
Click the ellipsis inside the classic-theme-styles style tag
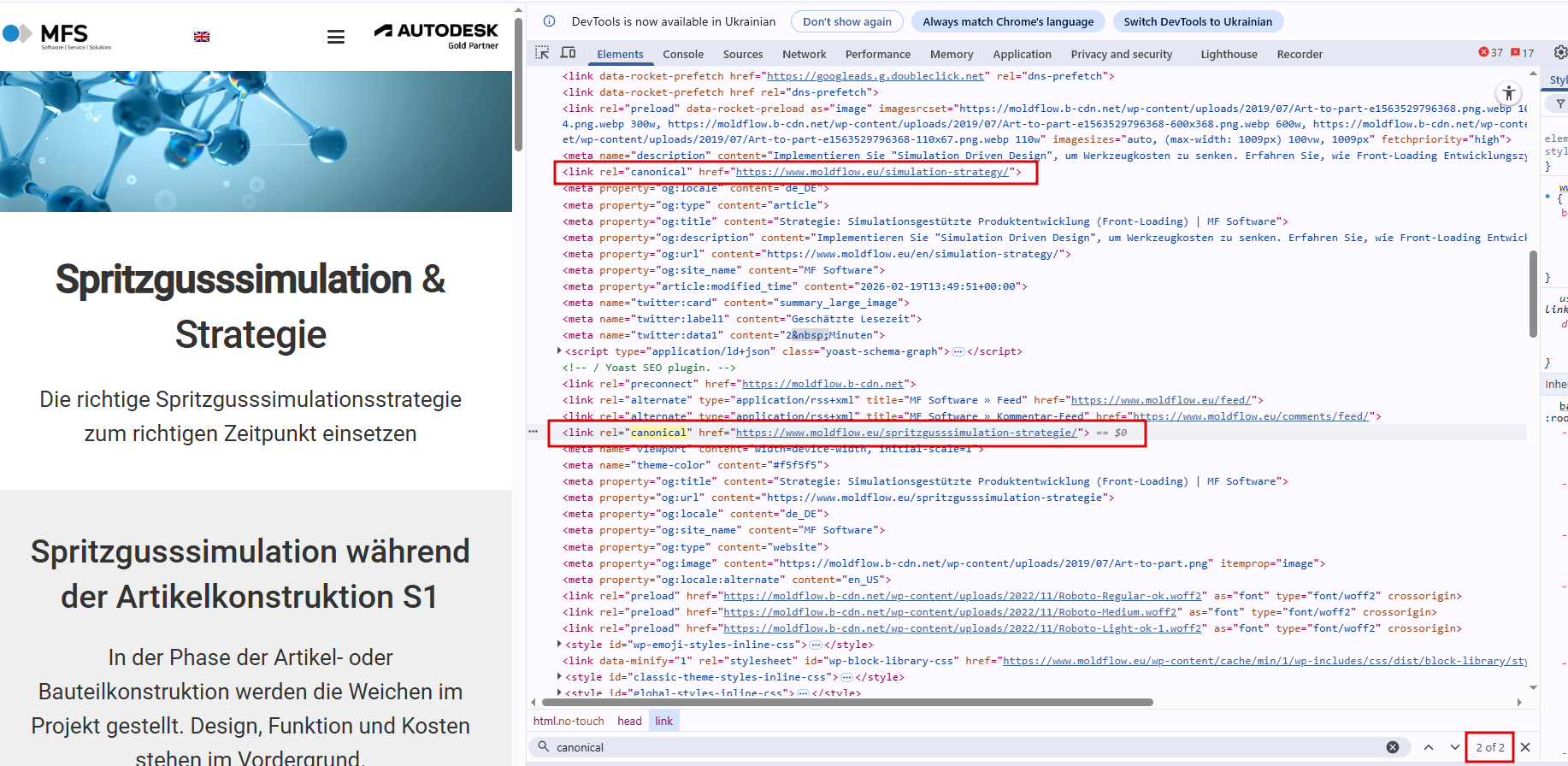point(846,677)
